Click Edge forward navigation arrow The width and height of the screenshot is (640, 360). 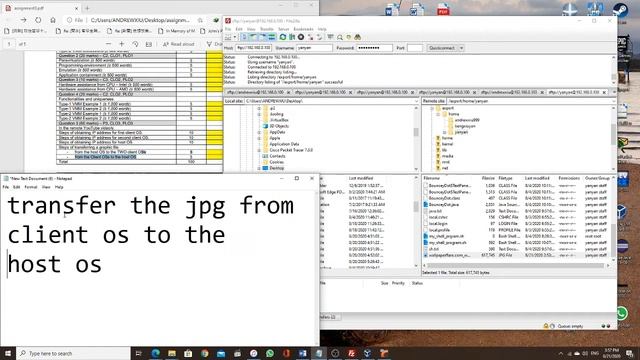tap(23, 20)
